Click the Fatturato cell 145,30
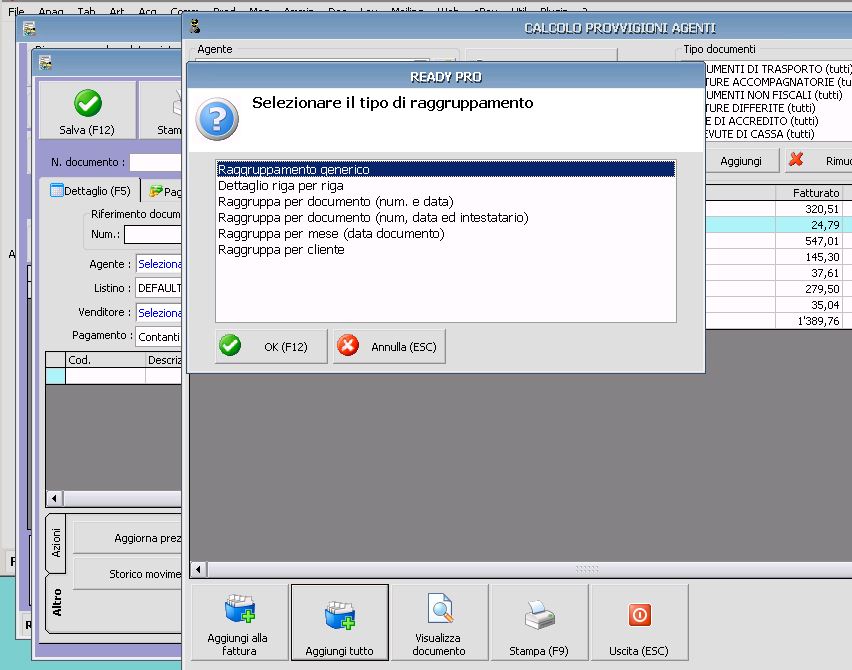This screenshot has width=852, height=670. (809, 256)
